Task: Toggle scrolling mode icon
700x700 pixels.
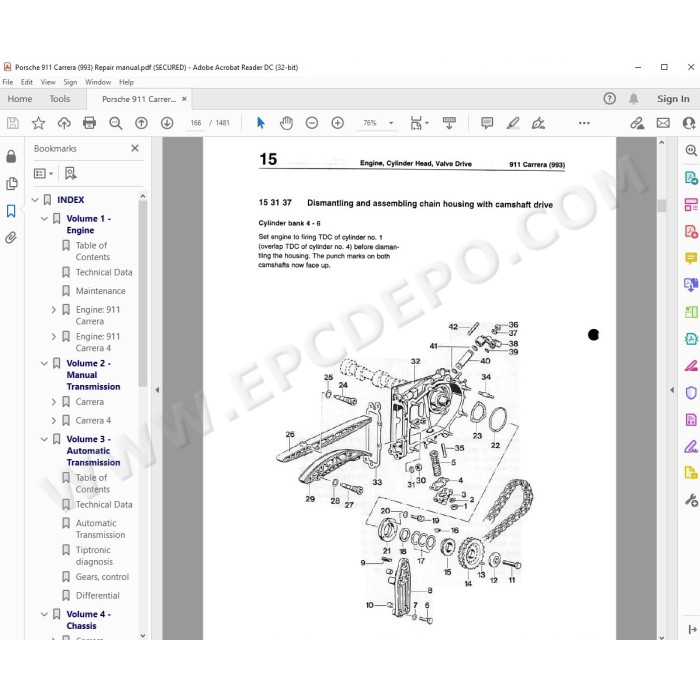Action: tap(449, 123)
